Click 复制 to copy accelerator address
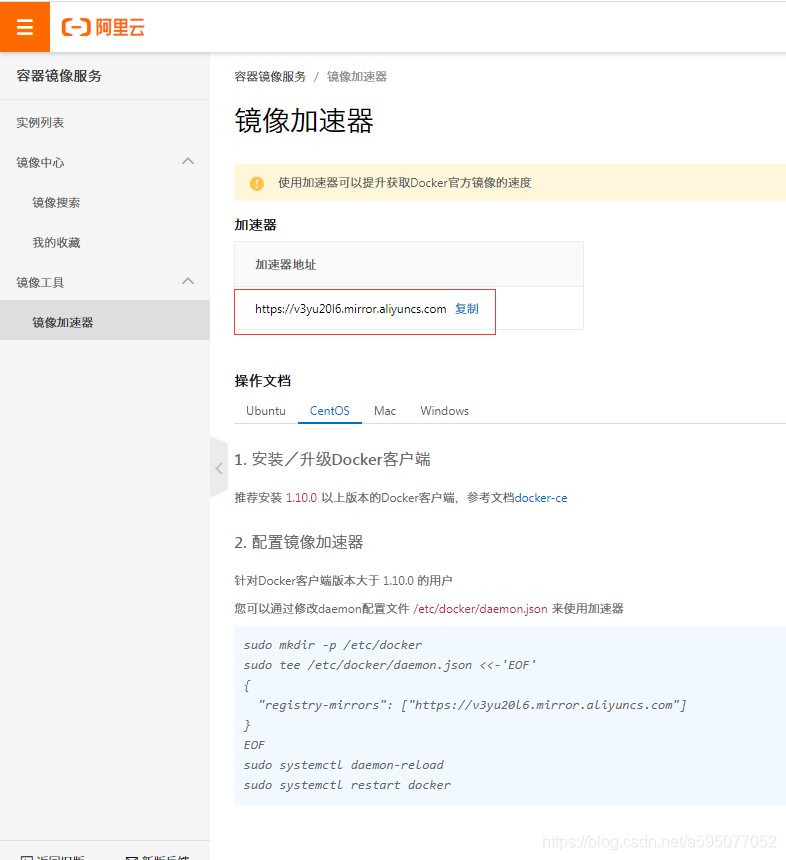 [x=467, y=309]
